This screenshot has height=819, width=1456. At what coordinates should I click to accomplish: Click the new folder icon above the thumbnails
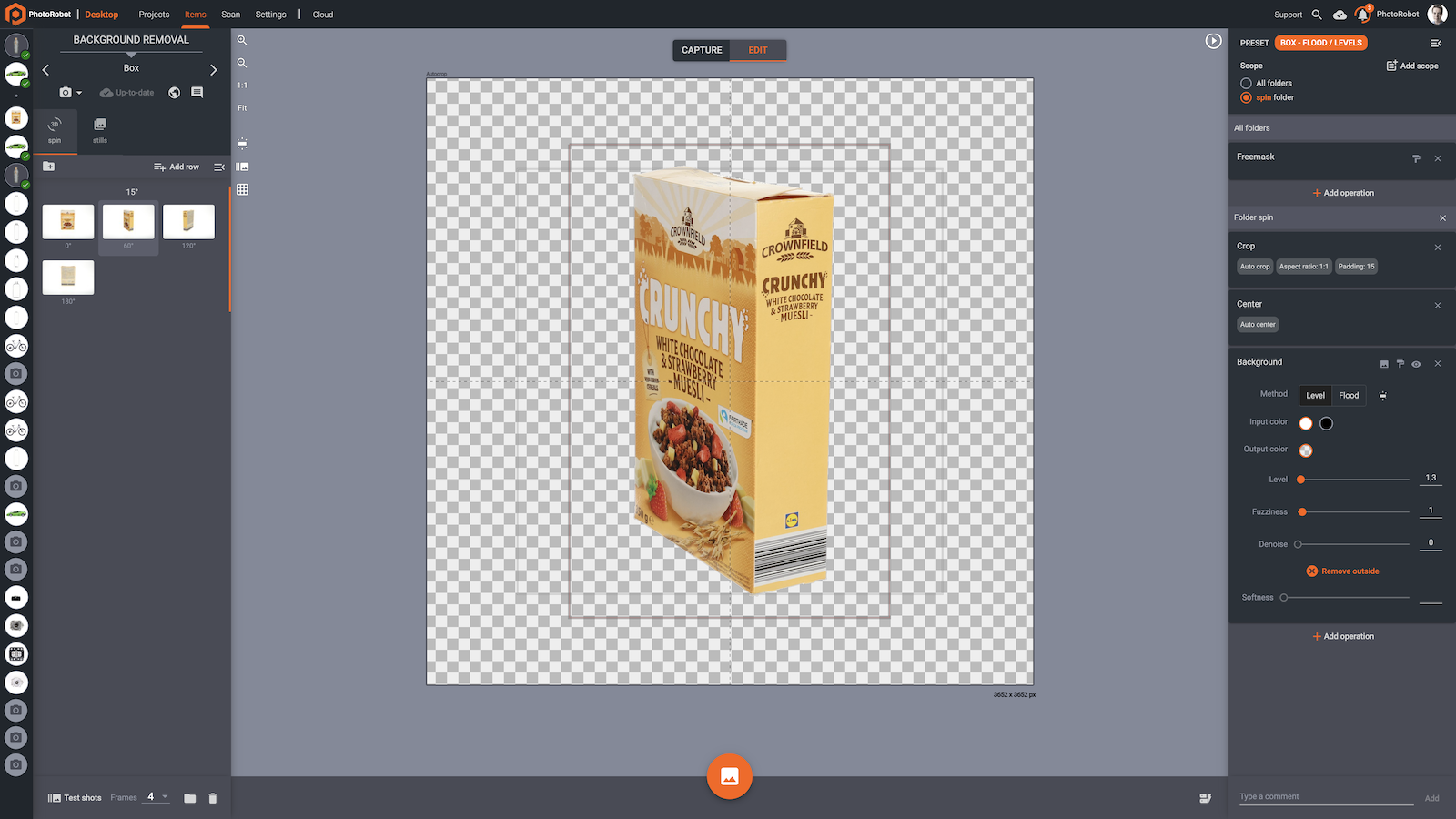click(48, 167)
